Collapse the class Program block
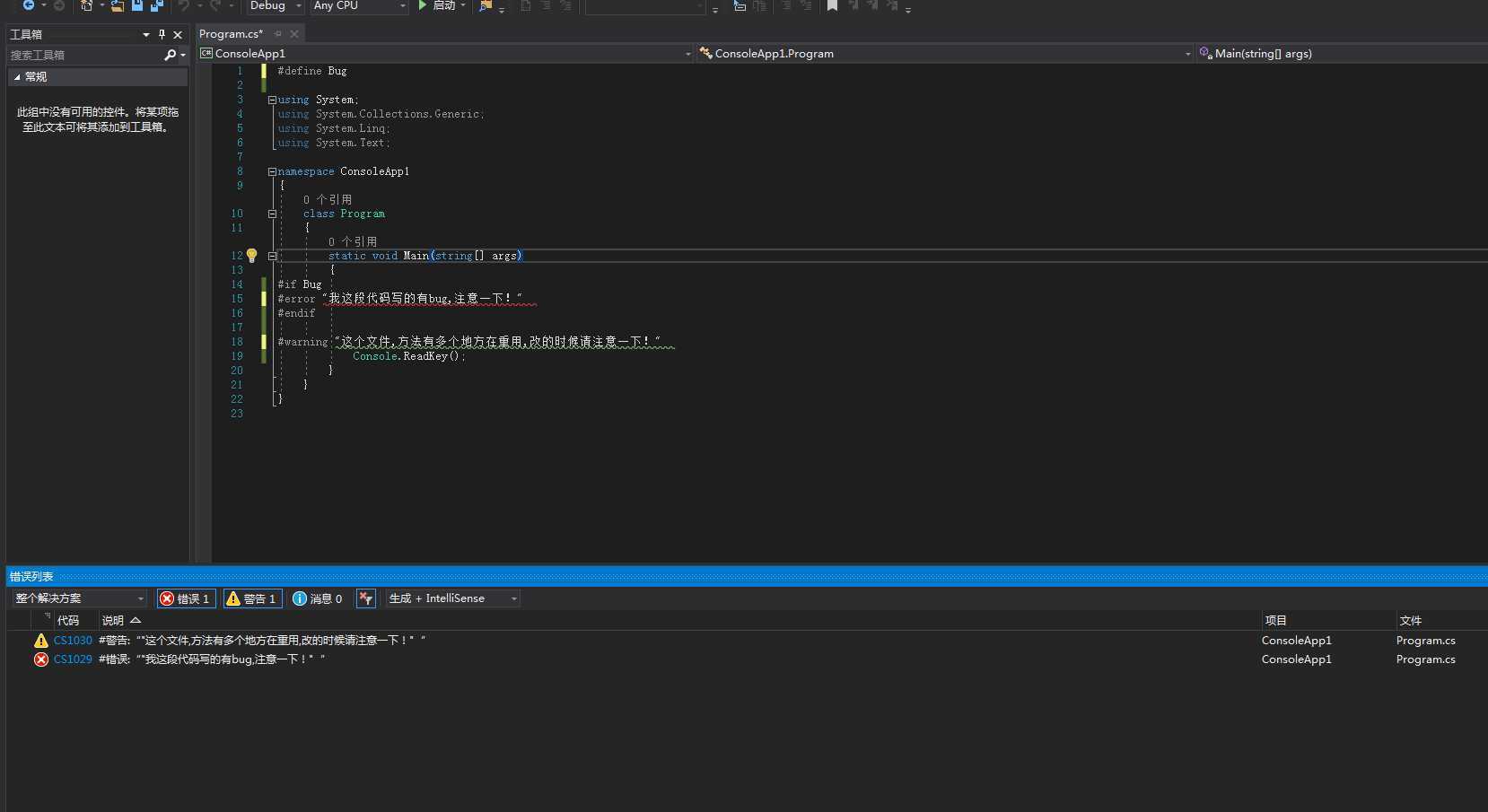Screen dimensions: 1488x812 [x=272, y=214]
